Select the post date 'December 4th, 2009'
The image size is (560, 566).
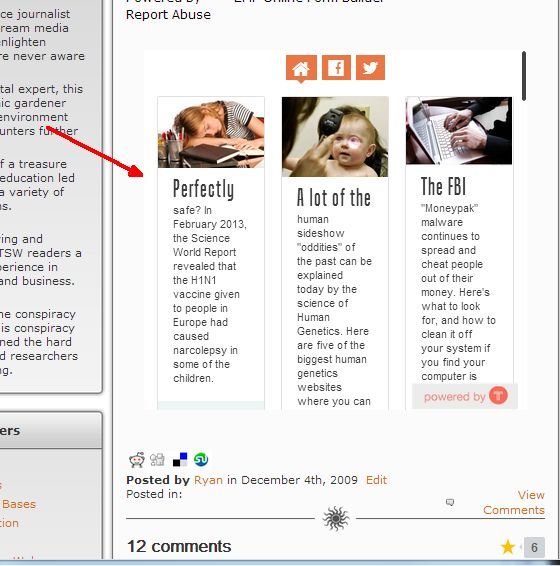299,480
